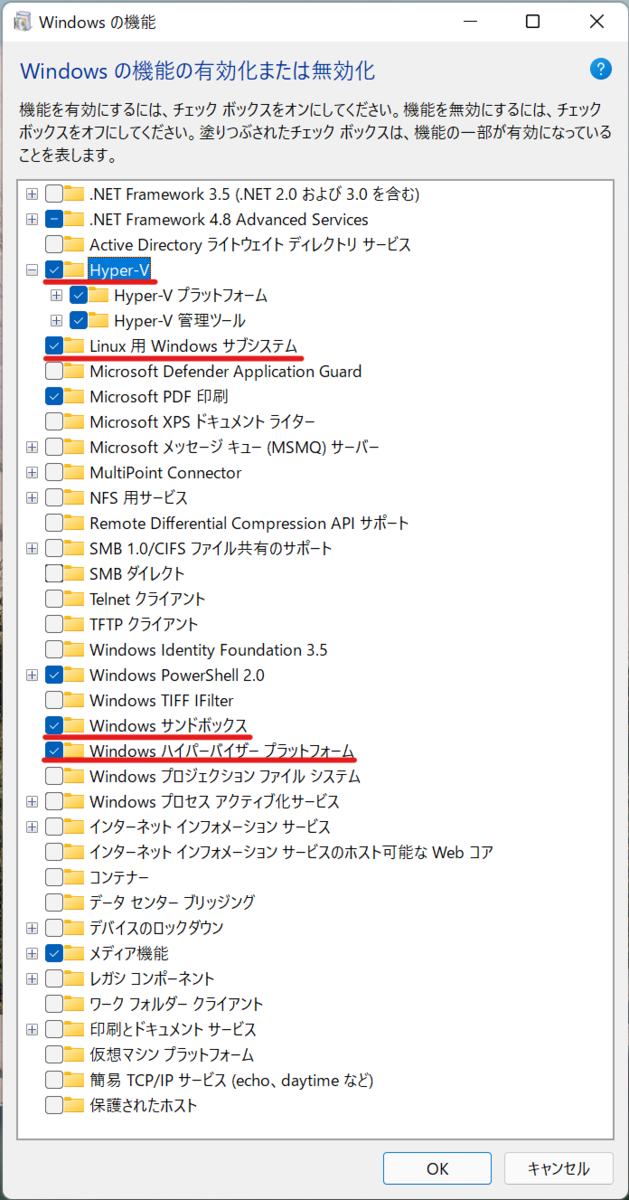Check Remote Differential Compression API サポート
Viewport: 629px width, 1200px height.
tap(54, 523)
